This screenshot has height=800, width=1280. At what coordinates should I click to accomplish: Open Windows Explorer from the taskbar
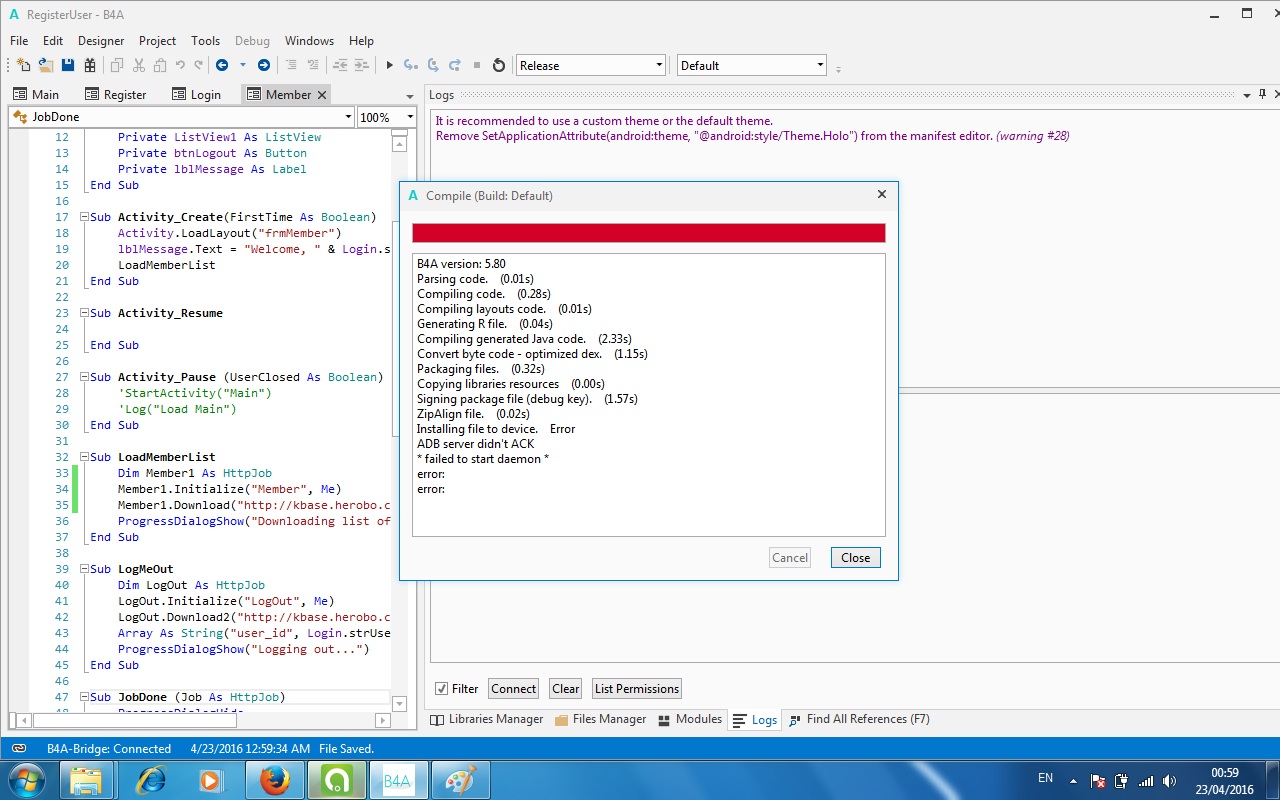[x=87, y=780]
